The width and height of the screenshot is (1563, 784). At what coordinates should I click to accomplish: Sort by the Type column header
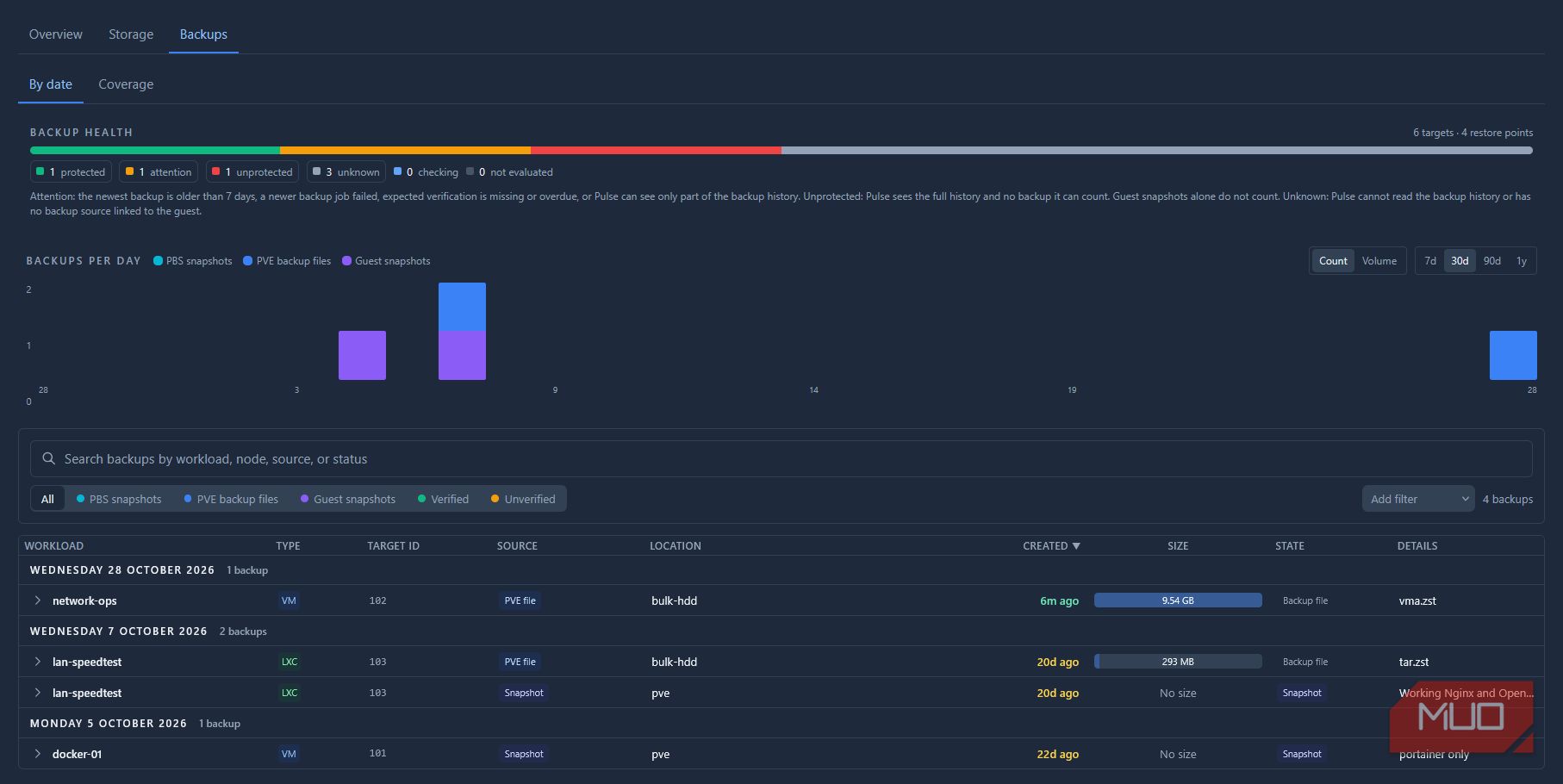point(288,546)
